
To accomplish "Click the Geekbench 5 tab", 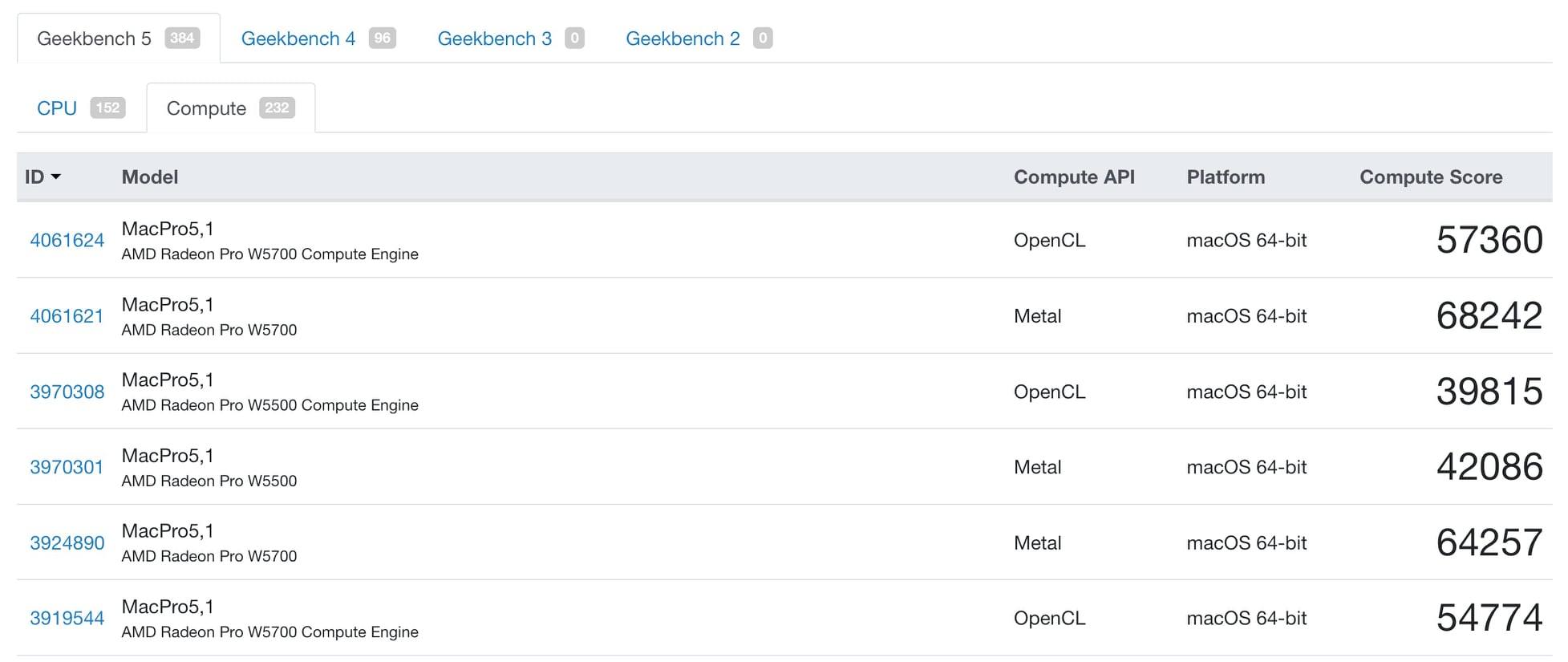I will point(94,39).
